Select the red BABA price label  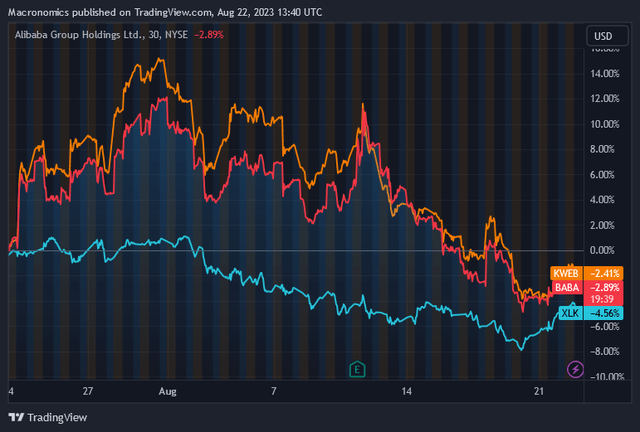point(567,287)
